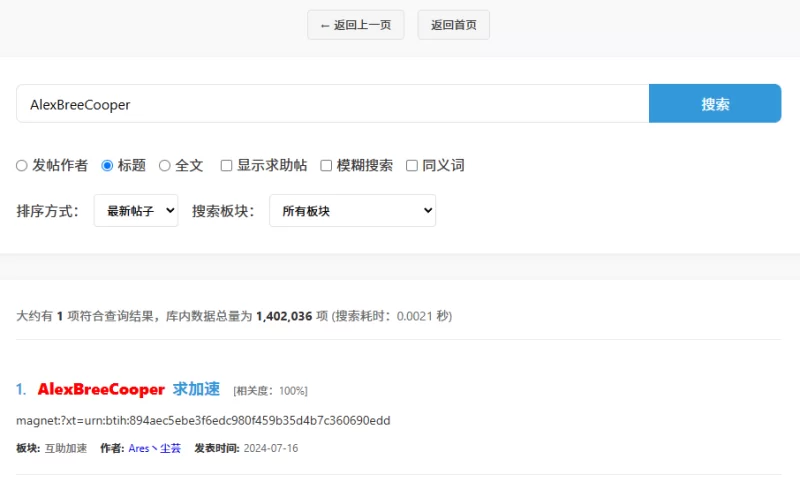Open the 排序方式 dropdown showing 最新帖子
This screenshot has height=497, width=800.
[136, 211]
